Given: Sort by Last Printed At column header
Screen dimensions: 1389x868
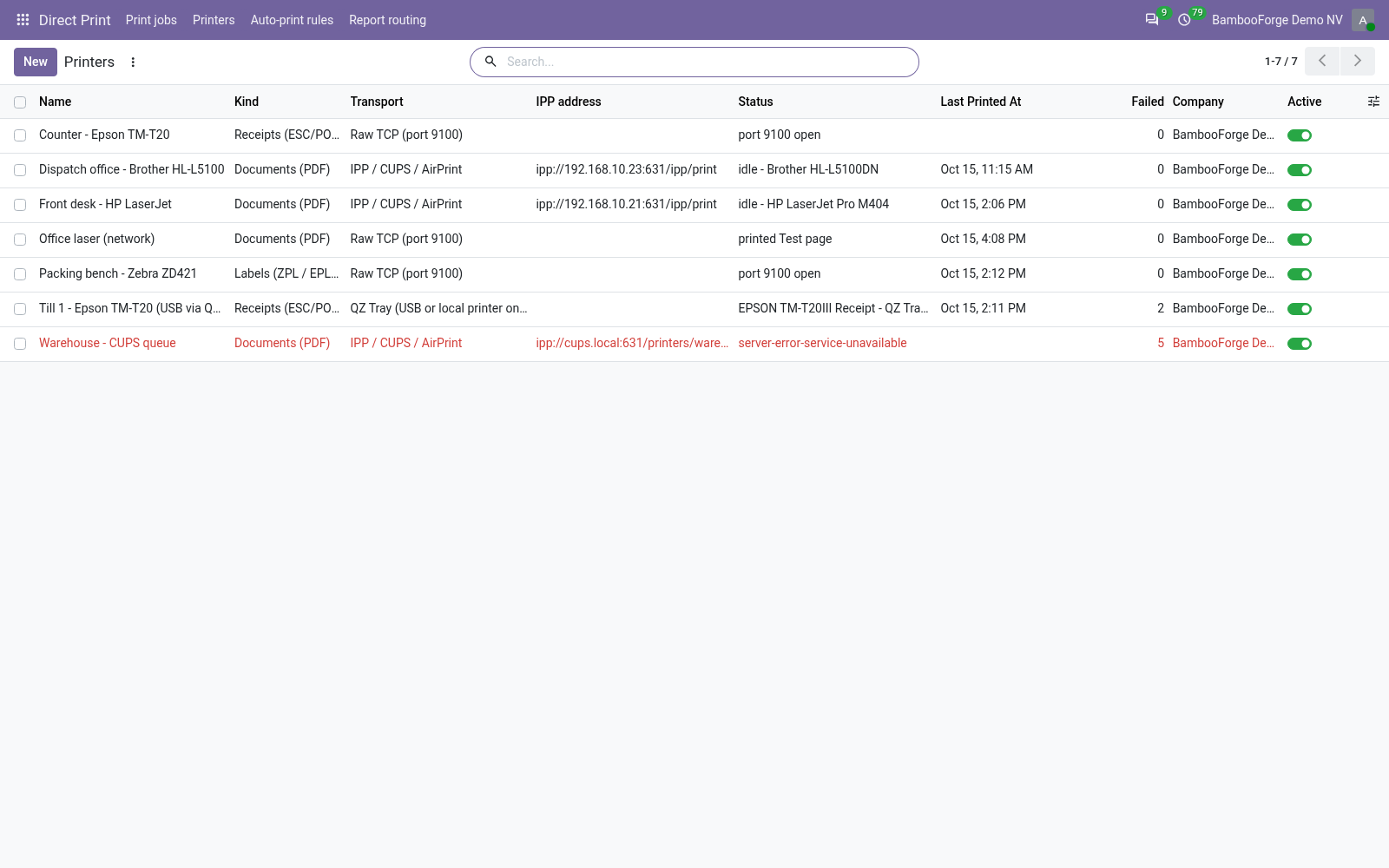Looking at the screenshot, I should coord(980,102).
